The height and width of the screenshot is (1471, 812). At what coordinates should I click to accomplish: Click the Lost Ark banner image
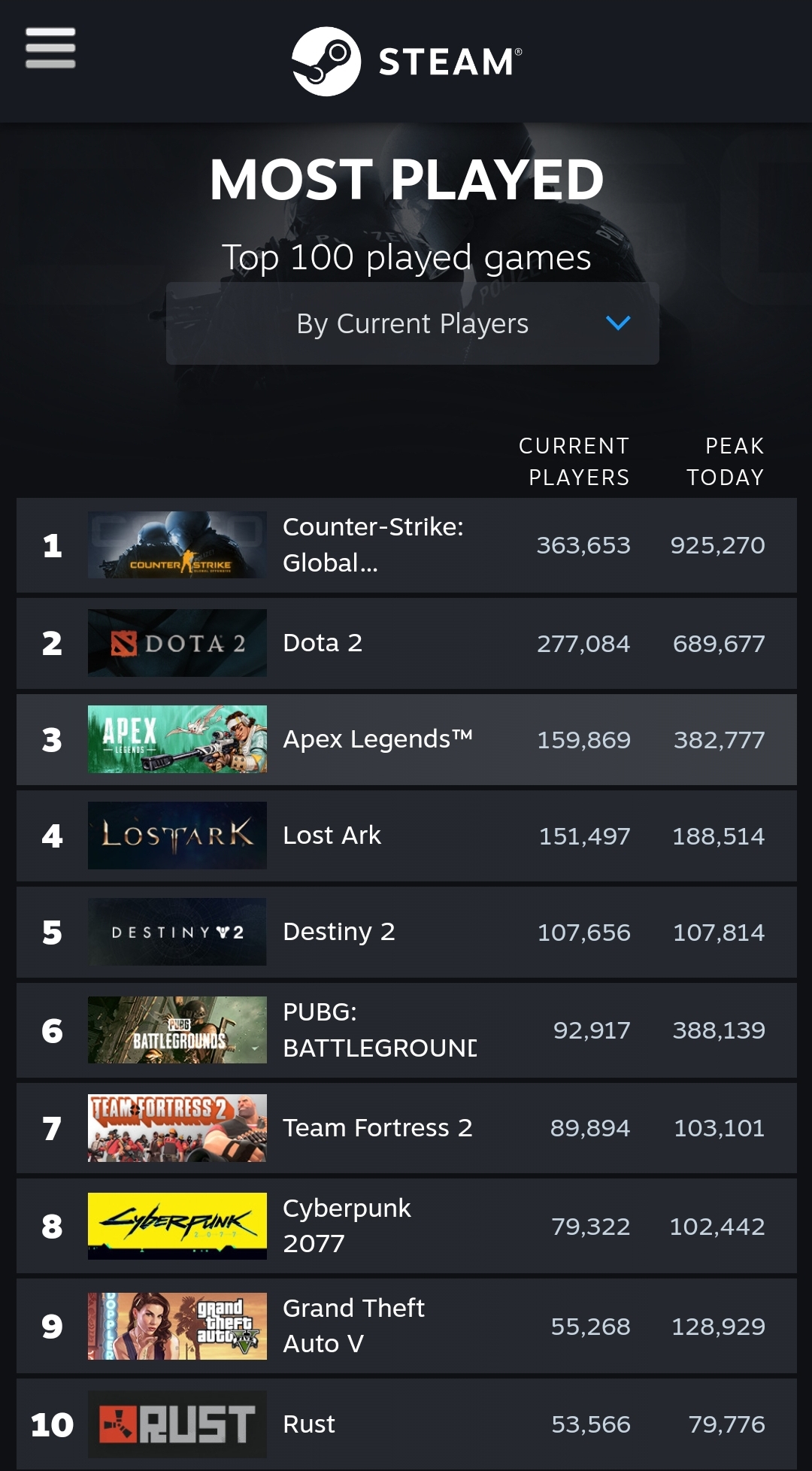177,836
